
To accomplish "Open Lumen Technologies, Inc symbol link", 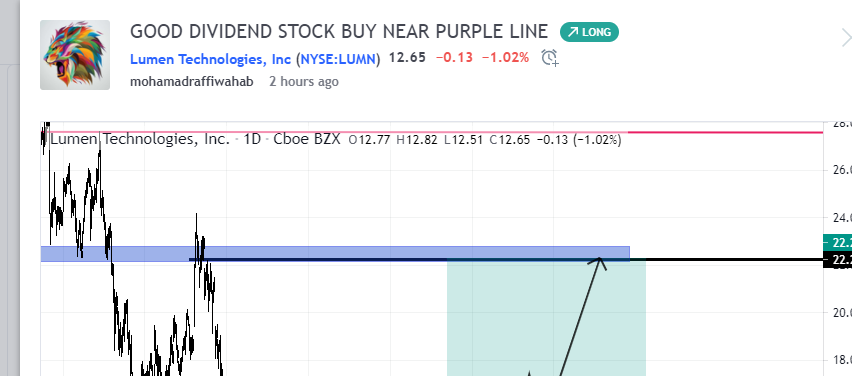I will point(211,59).
